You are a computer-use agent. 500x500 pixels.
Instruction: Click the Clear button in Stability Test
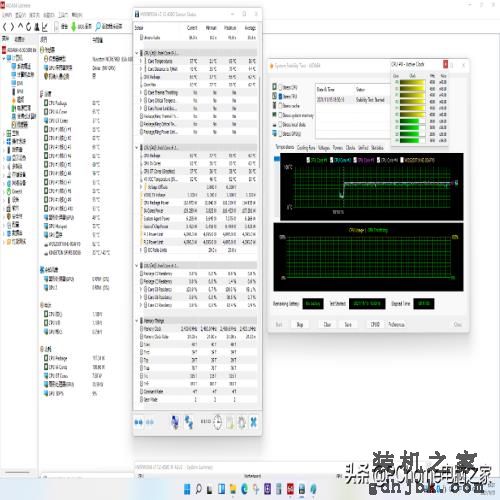[x=327, y=324]
